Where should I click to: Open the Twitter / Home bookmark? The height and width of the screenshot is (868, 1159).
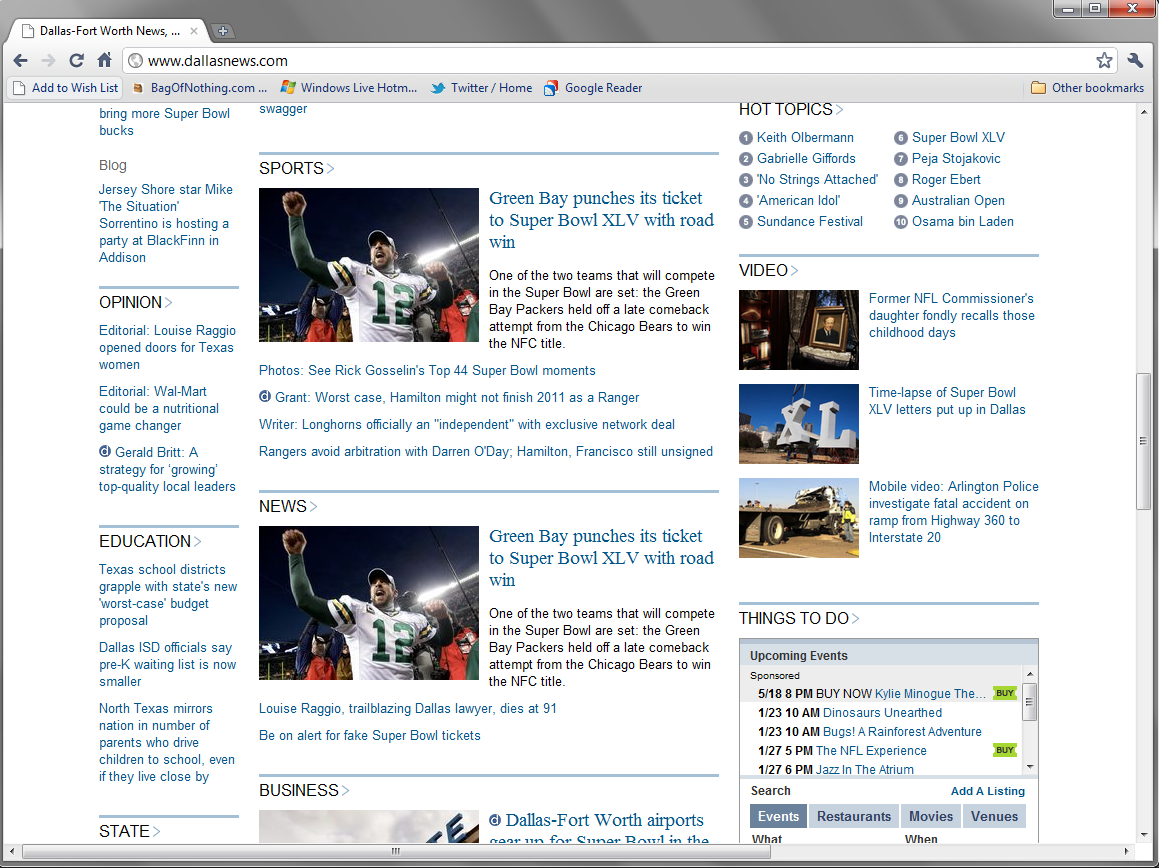click(x=482, y=88)
